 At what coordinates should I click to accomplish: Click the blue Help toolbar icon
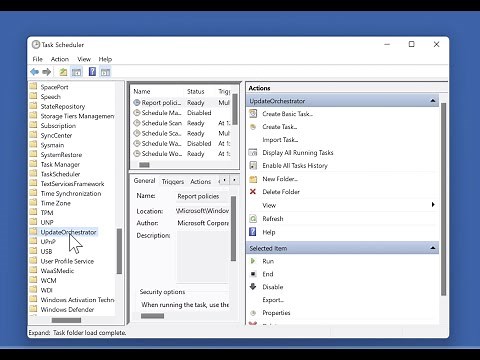coord(92,72)
